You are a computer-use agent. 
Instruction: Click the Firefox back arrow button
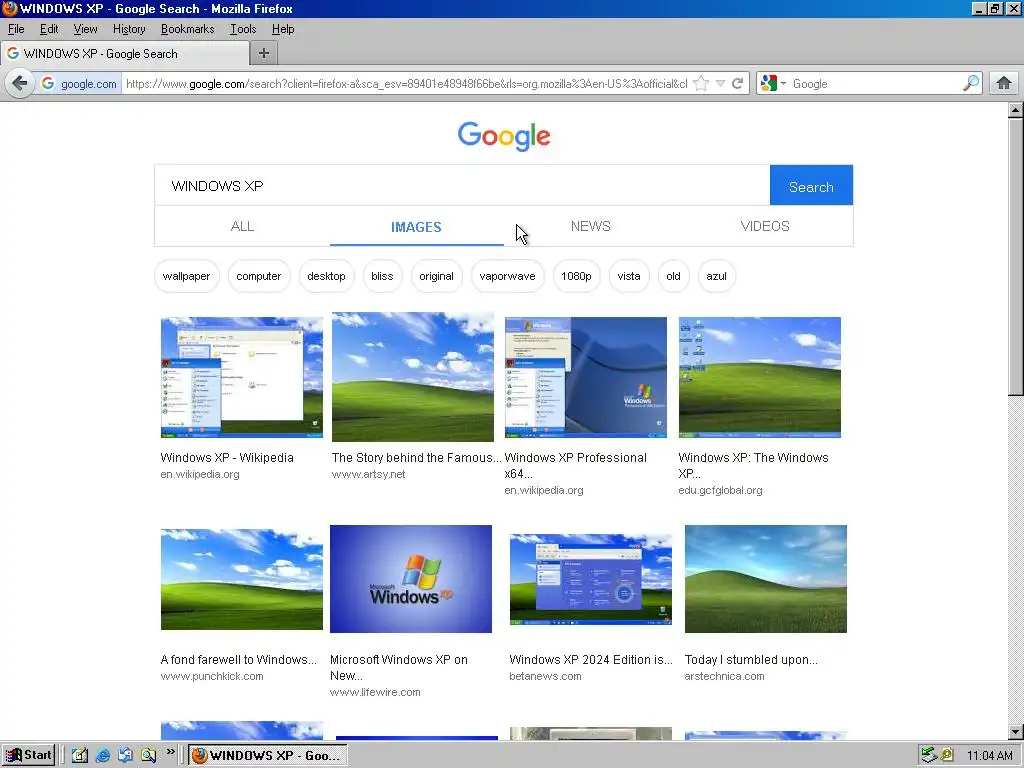(x=20, y=84)
